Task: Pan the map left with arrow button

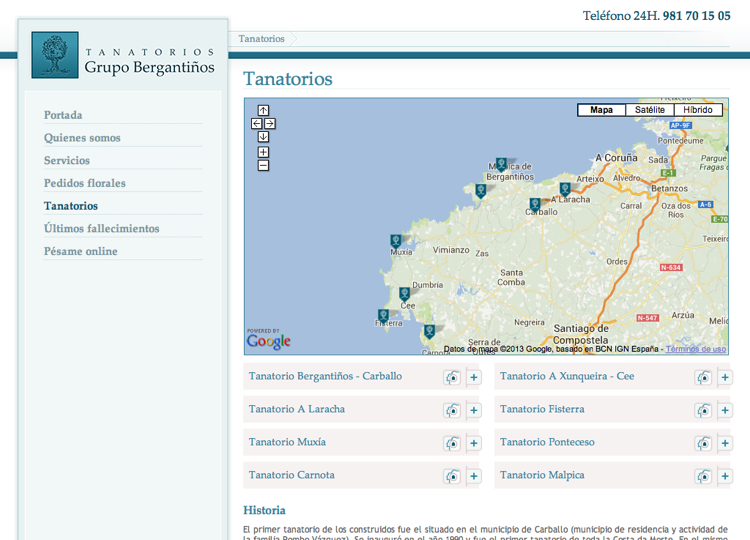Action: click(x=257, y=123)
